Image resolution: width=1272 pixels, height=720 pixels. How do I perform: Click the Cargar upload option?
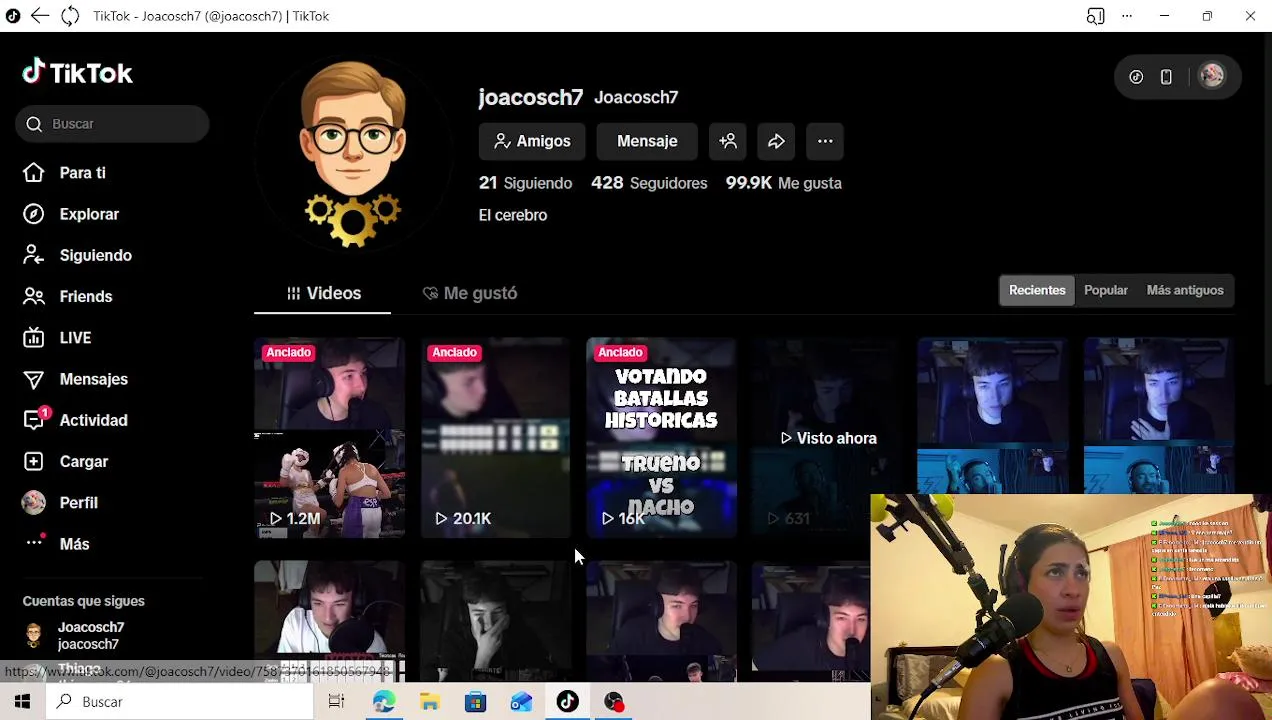tap(83, 461)
